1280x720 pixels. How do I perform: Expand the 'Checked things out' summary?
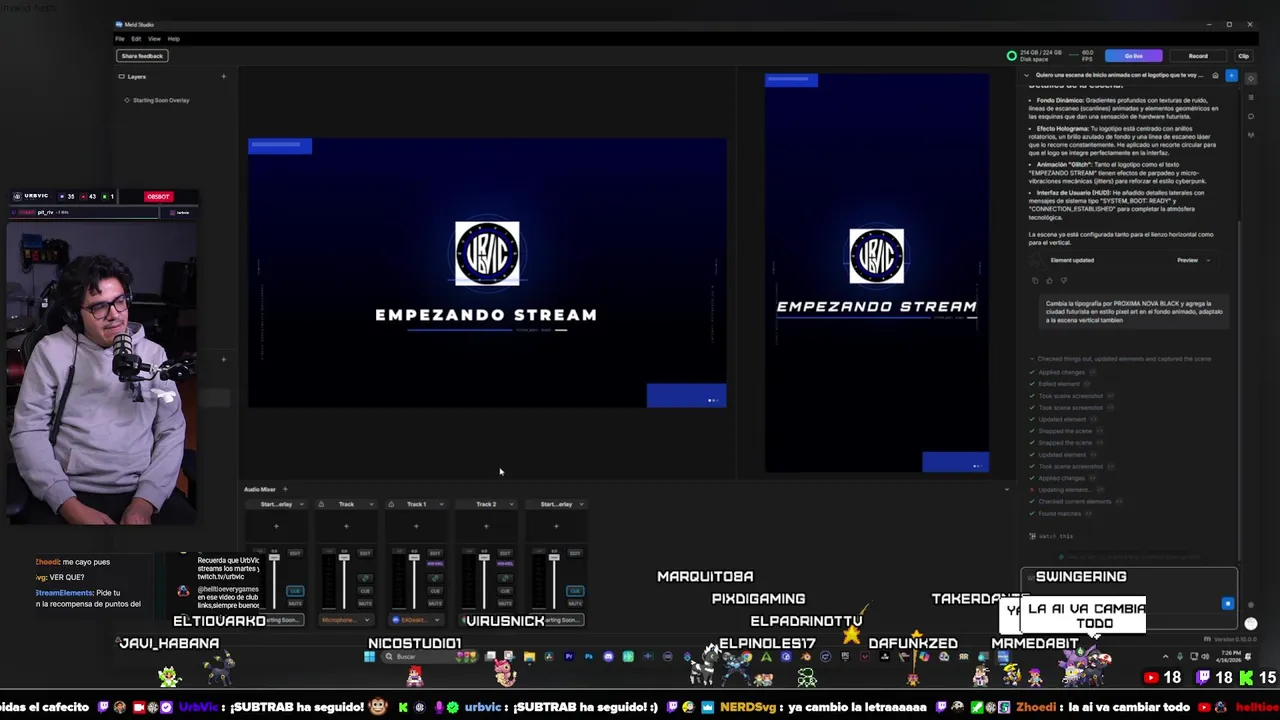pyautogui.click(x=1121, y=359)
